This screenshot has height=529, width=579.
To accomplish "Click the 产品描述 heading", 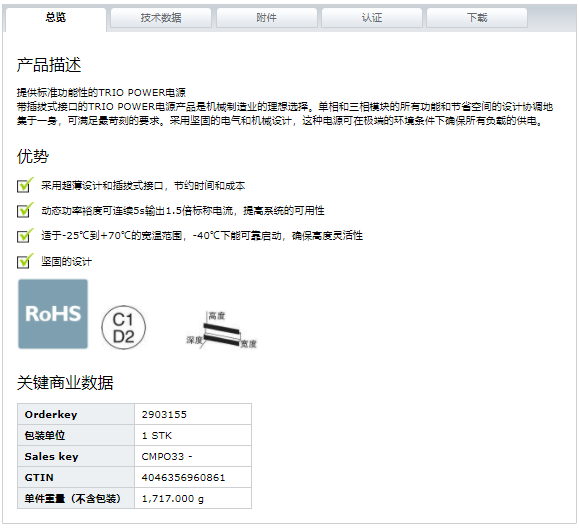I will coord(49,65).
